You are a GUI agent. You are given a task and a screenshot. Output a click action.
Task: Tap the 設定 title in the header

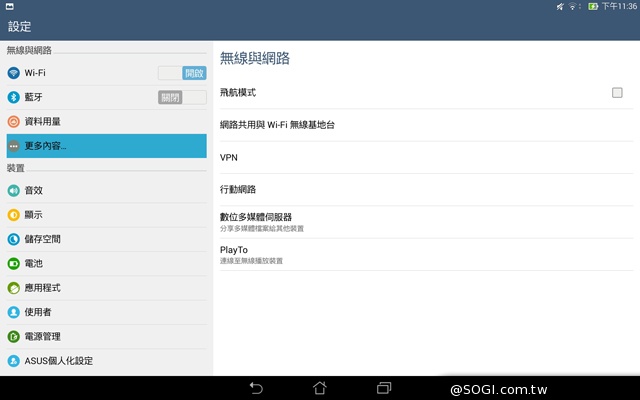tap(20, 27)
